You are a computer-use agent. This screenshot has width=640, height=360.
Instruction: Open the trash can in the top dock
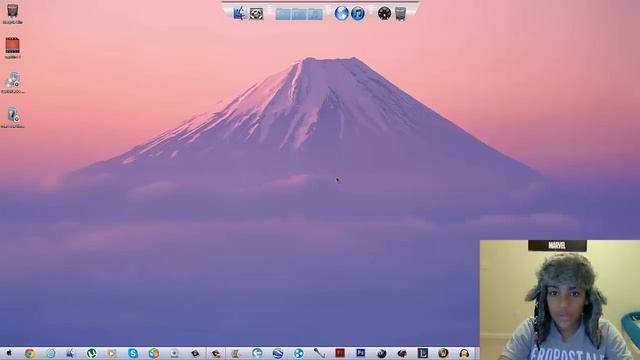400,14
